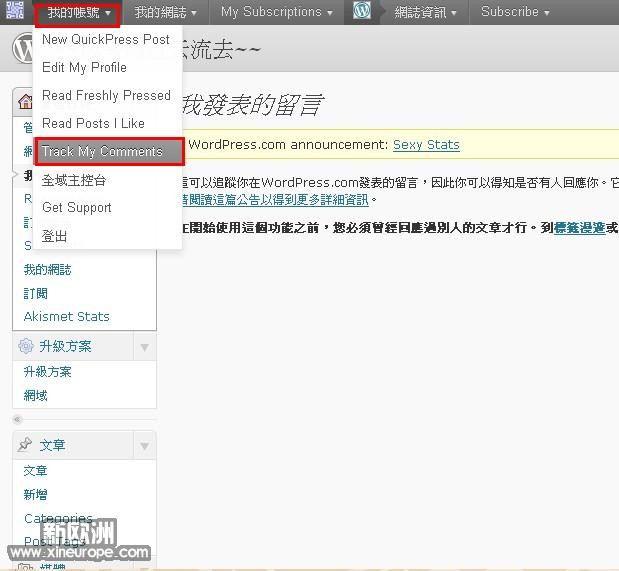The image size is (619, 571).
Task: Open 我的網誌 in sidebar
Action: click(47, 270)
